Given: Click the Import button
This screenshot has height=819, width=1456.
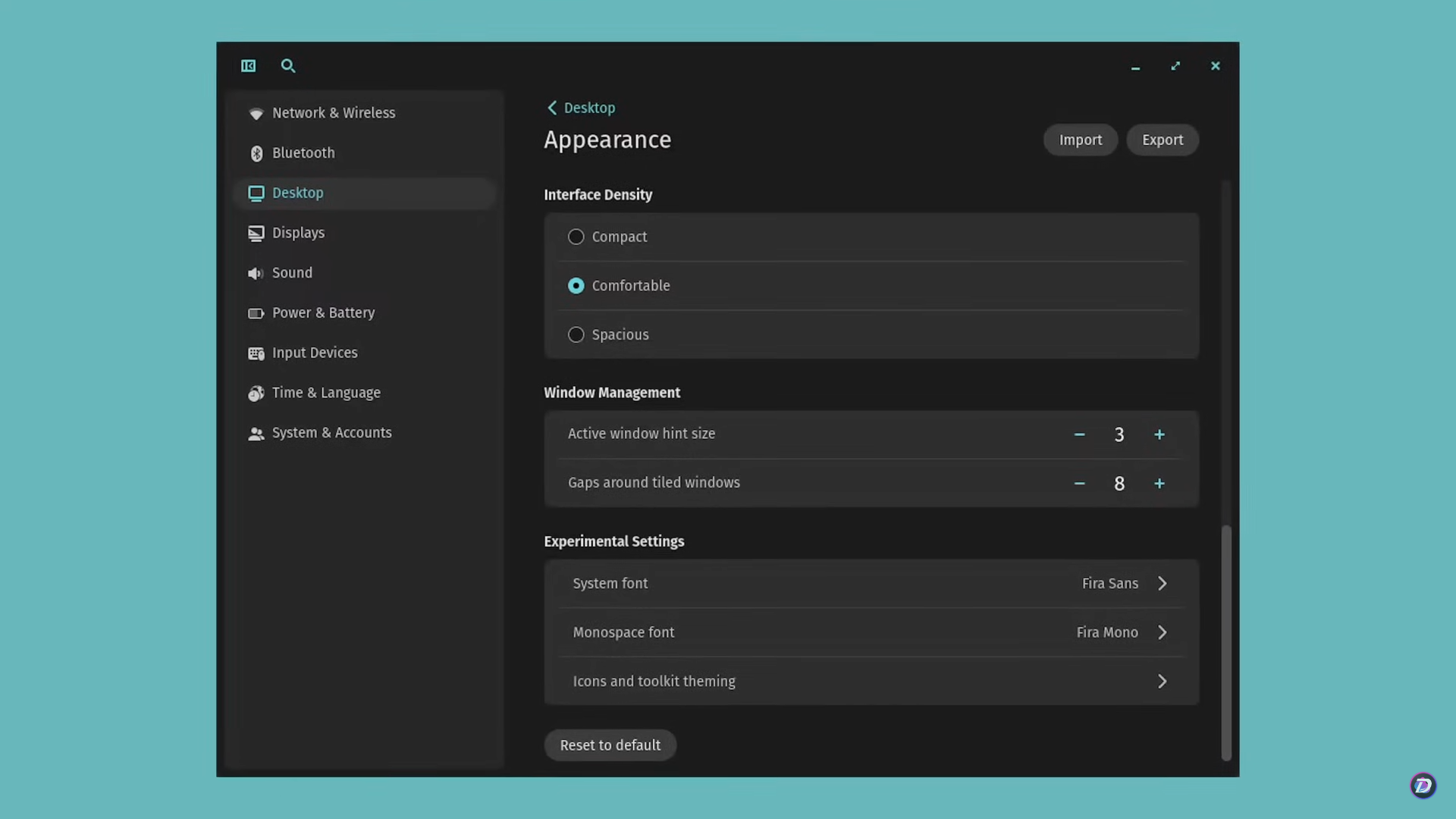Looking at the screenshot, I should 1080,140.
